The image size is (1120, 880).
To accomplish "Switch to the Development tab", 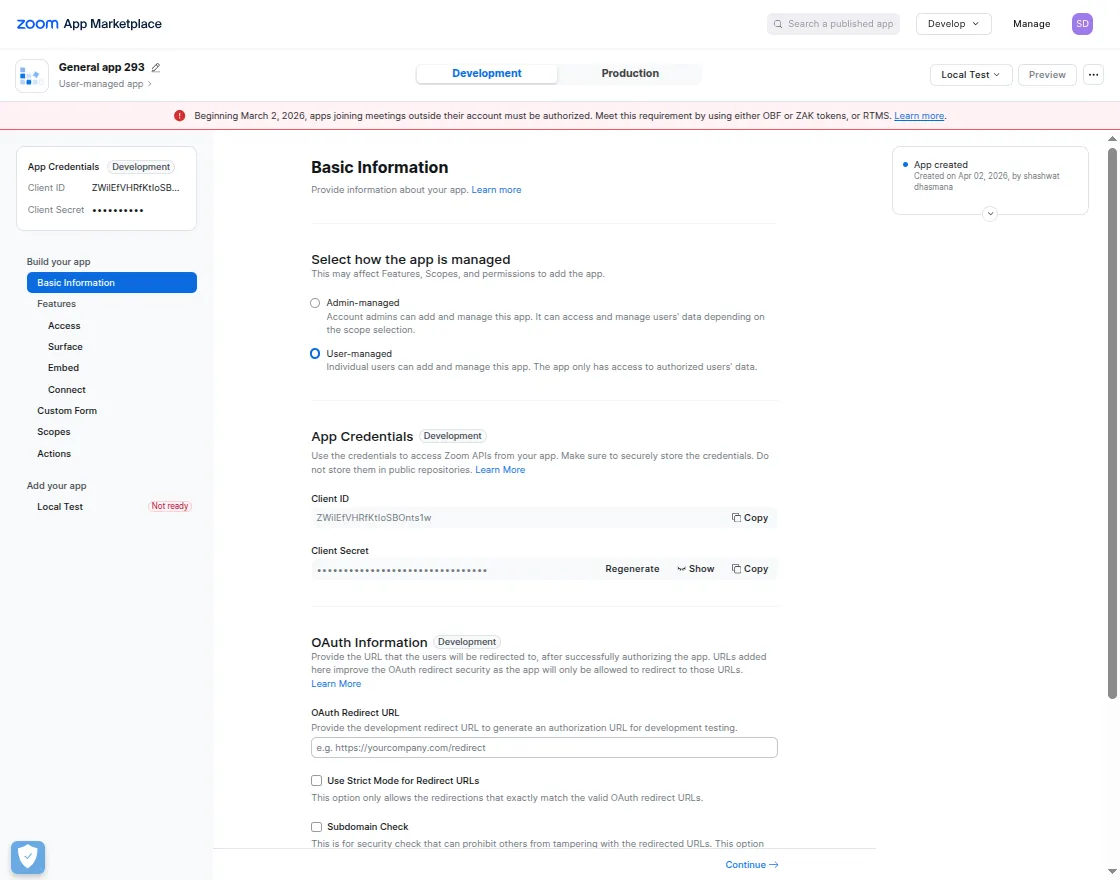I will point(486,74).
